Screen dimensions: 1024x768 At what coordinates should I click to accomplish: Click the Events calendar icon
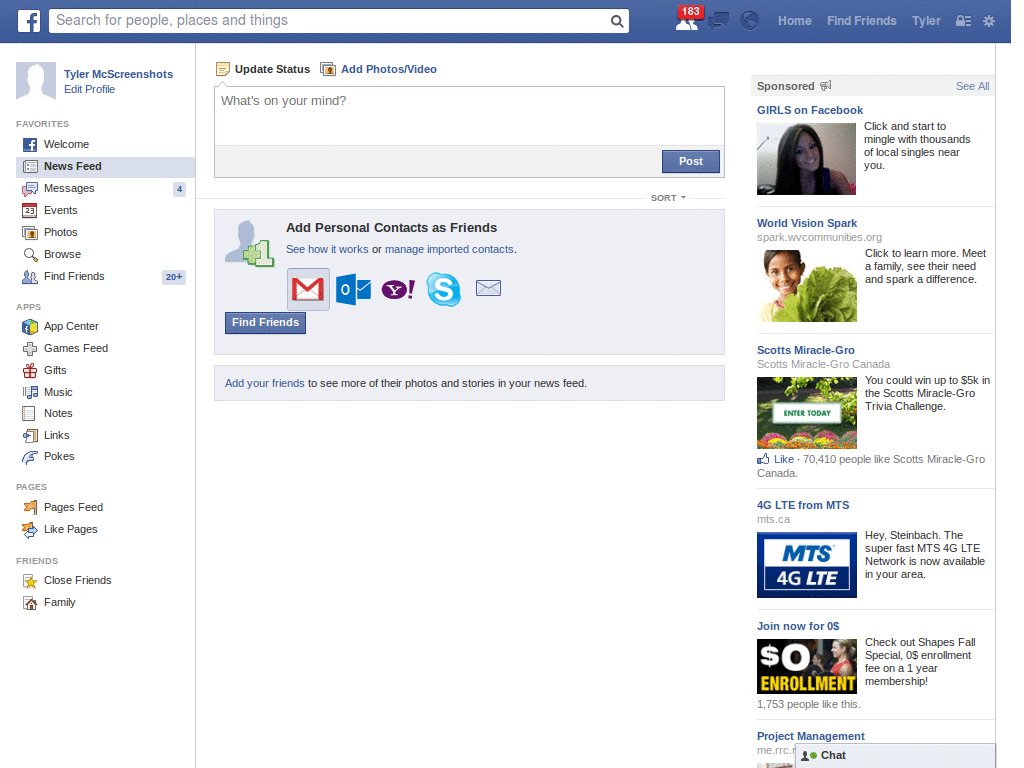click(x=29, y=210)
